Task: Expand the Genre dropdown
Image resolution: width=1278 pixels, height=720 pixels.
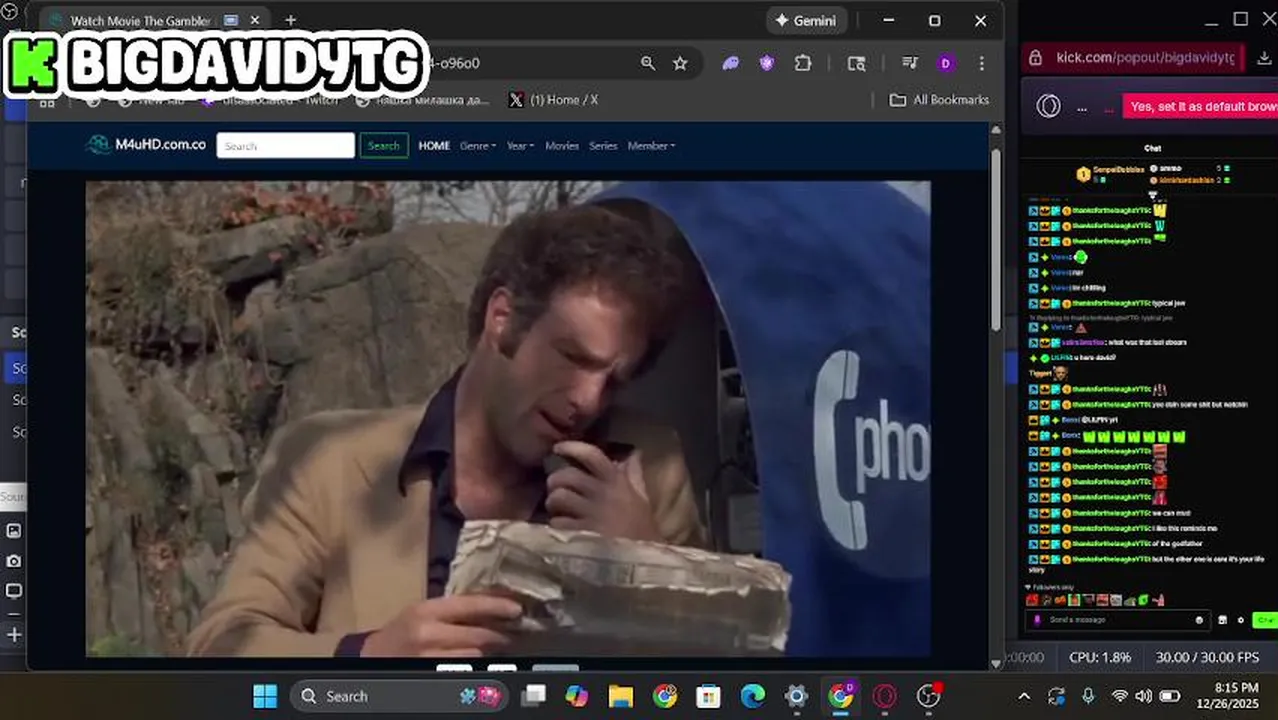Action: pos(478,145)
